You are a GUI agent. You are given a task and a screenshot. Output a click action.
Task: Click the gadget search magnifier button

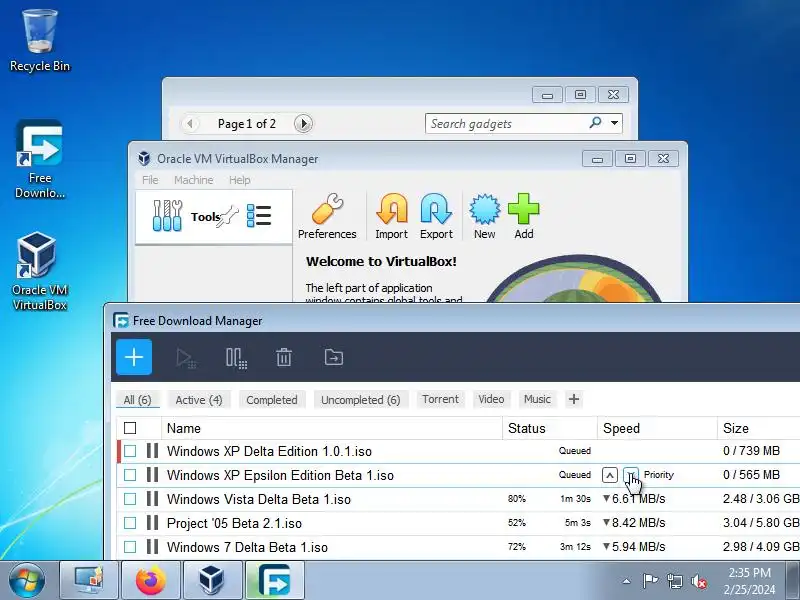point(595,122)
